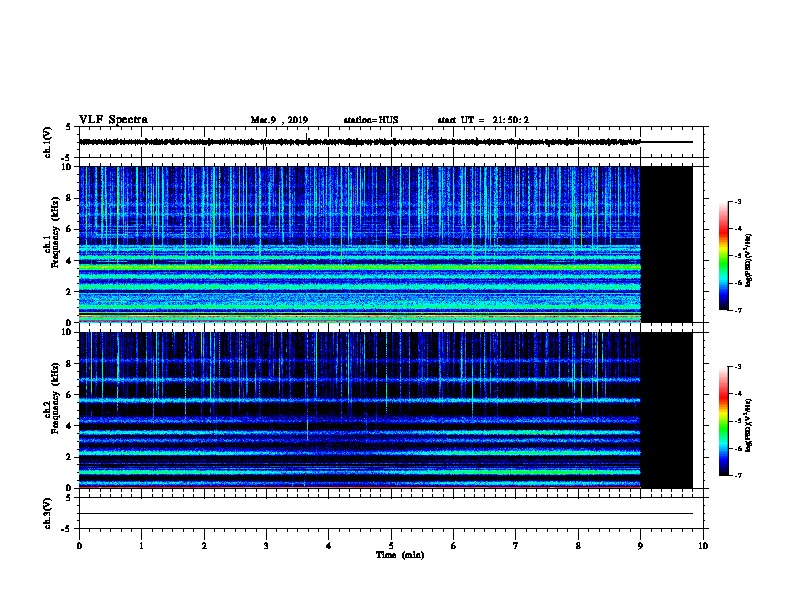Click the "Time (min)" x-axis label
792x612 pixels.
400,555
